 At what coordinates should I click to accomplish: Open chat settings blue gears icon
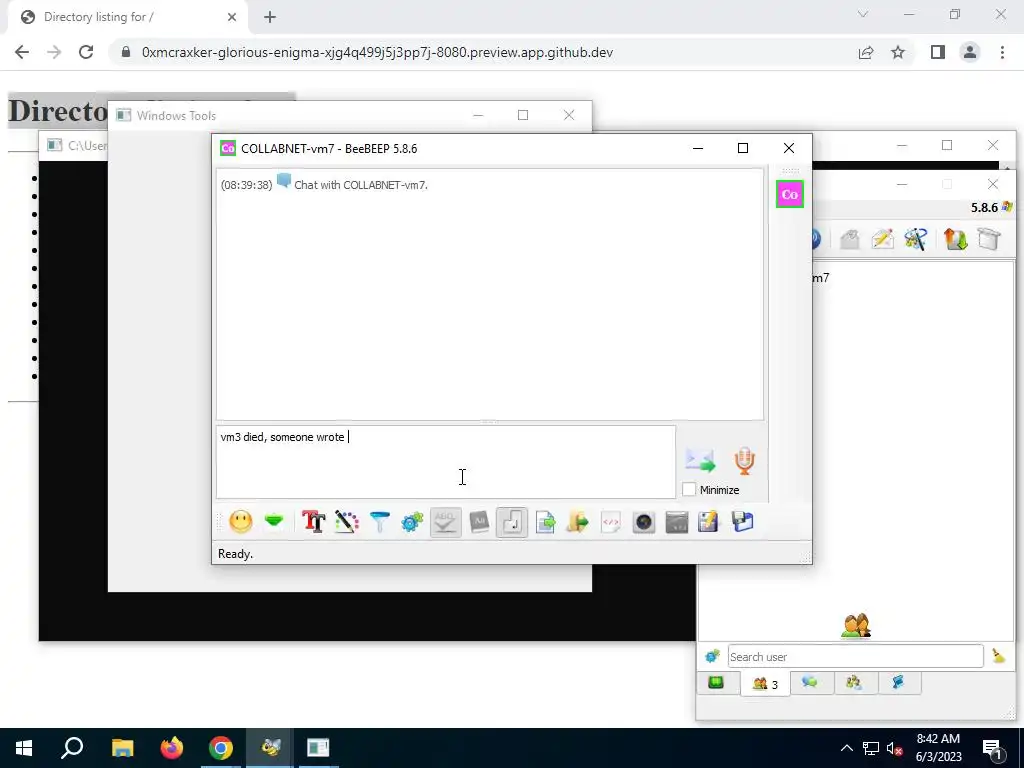pos(412,522)
